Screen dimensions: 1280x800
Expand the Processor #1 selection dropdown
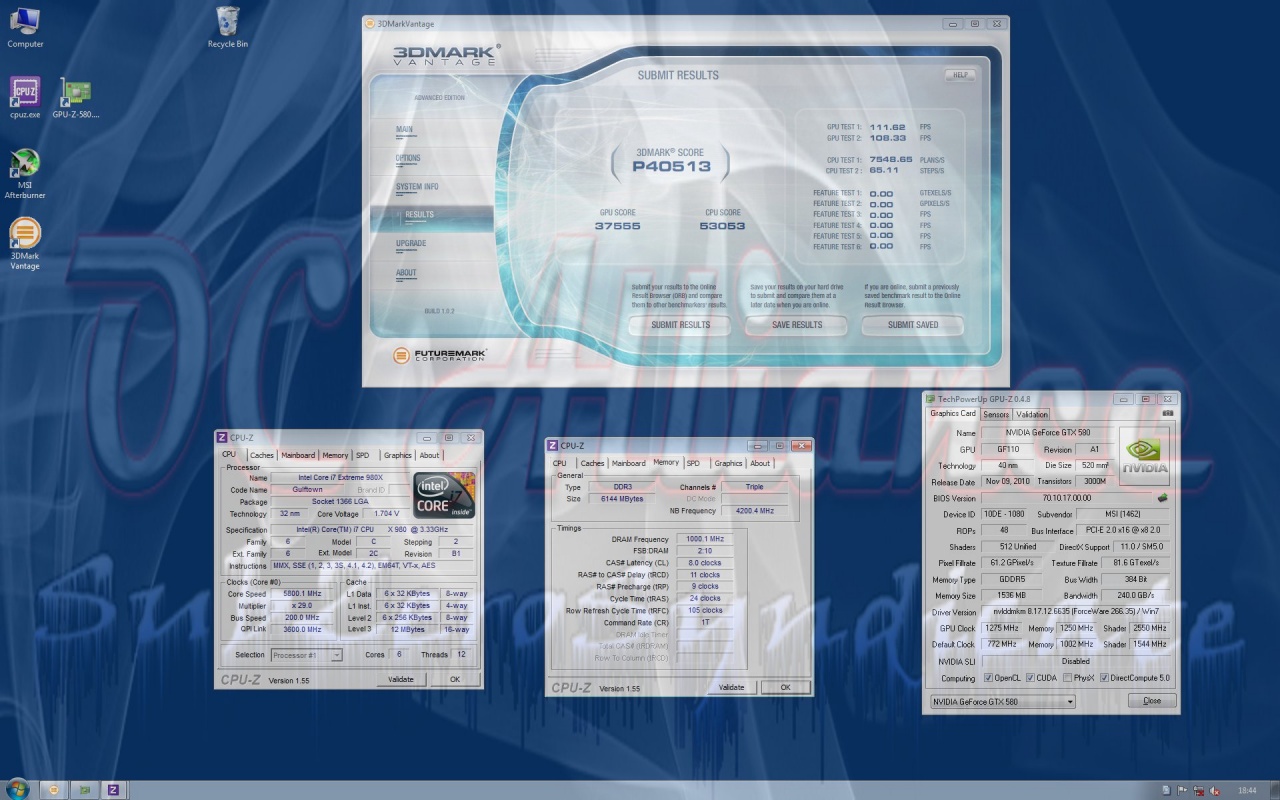[x=307, y=655]
